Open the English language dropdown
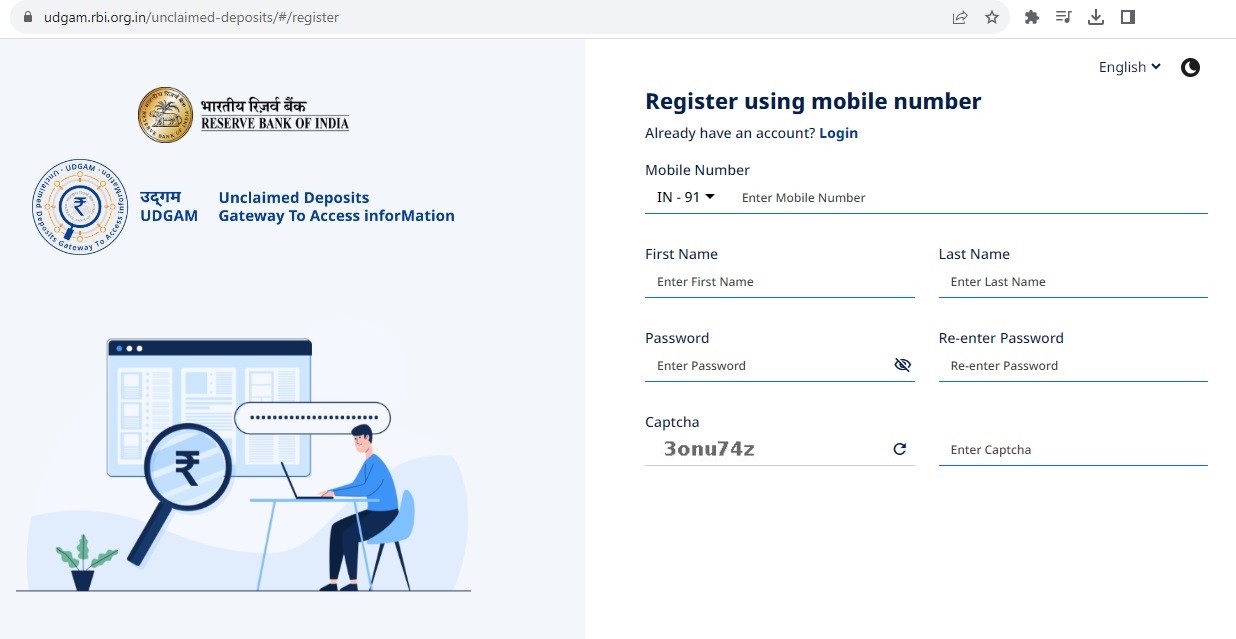 (x=1129, y=67)
